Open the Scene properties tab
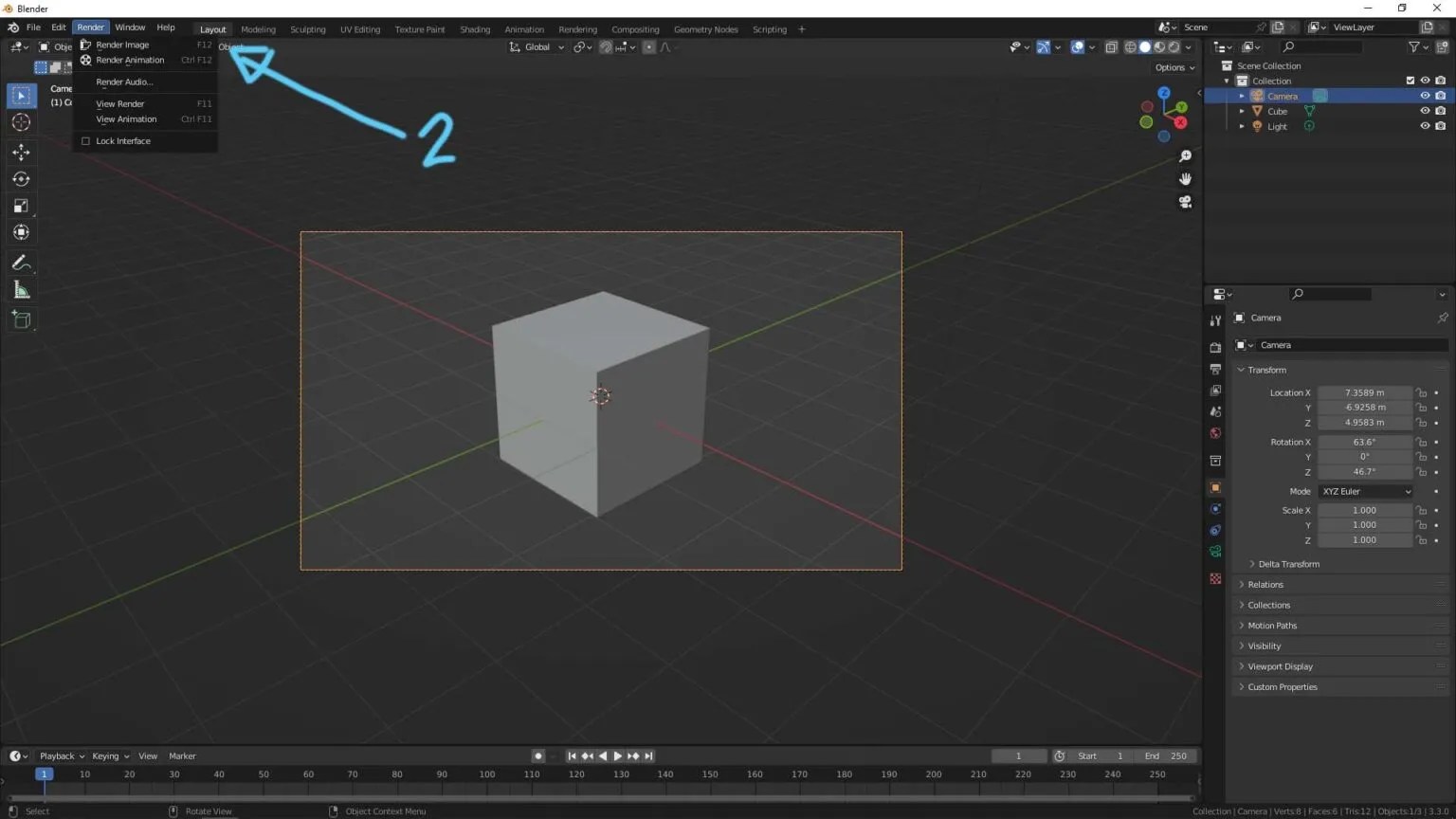 (x=1215, y=411)
